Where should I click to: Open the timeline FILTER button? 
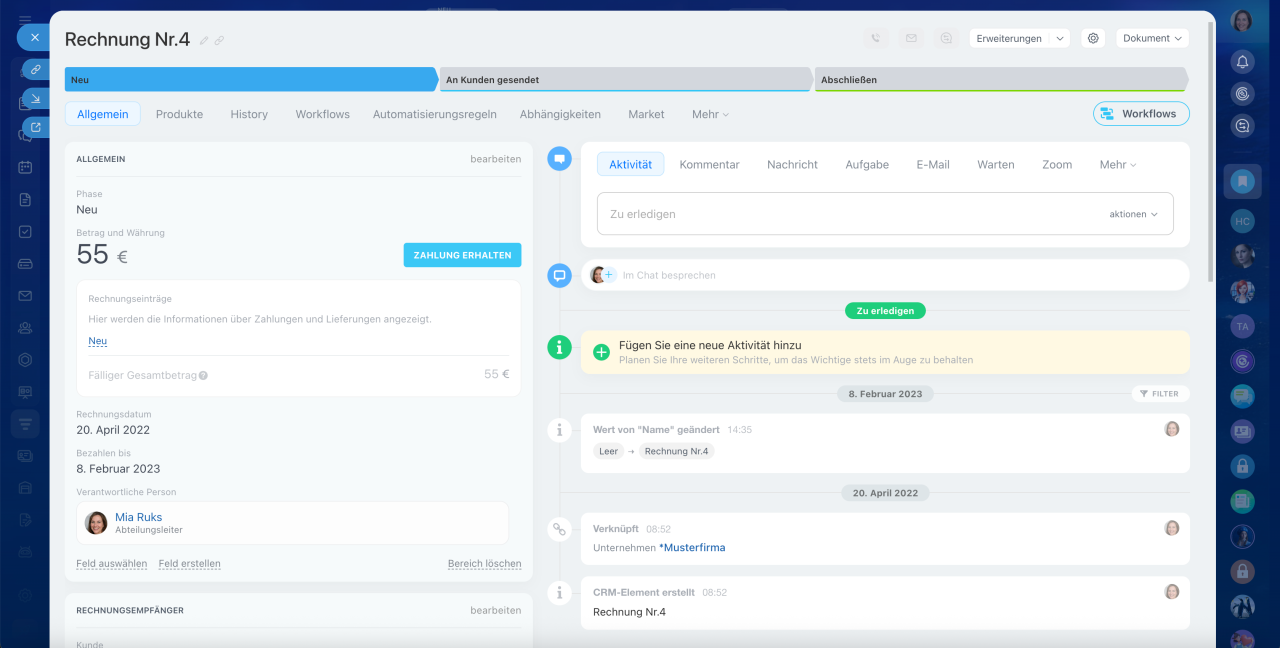pos(1160,394)
